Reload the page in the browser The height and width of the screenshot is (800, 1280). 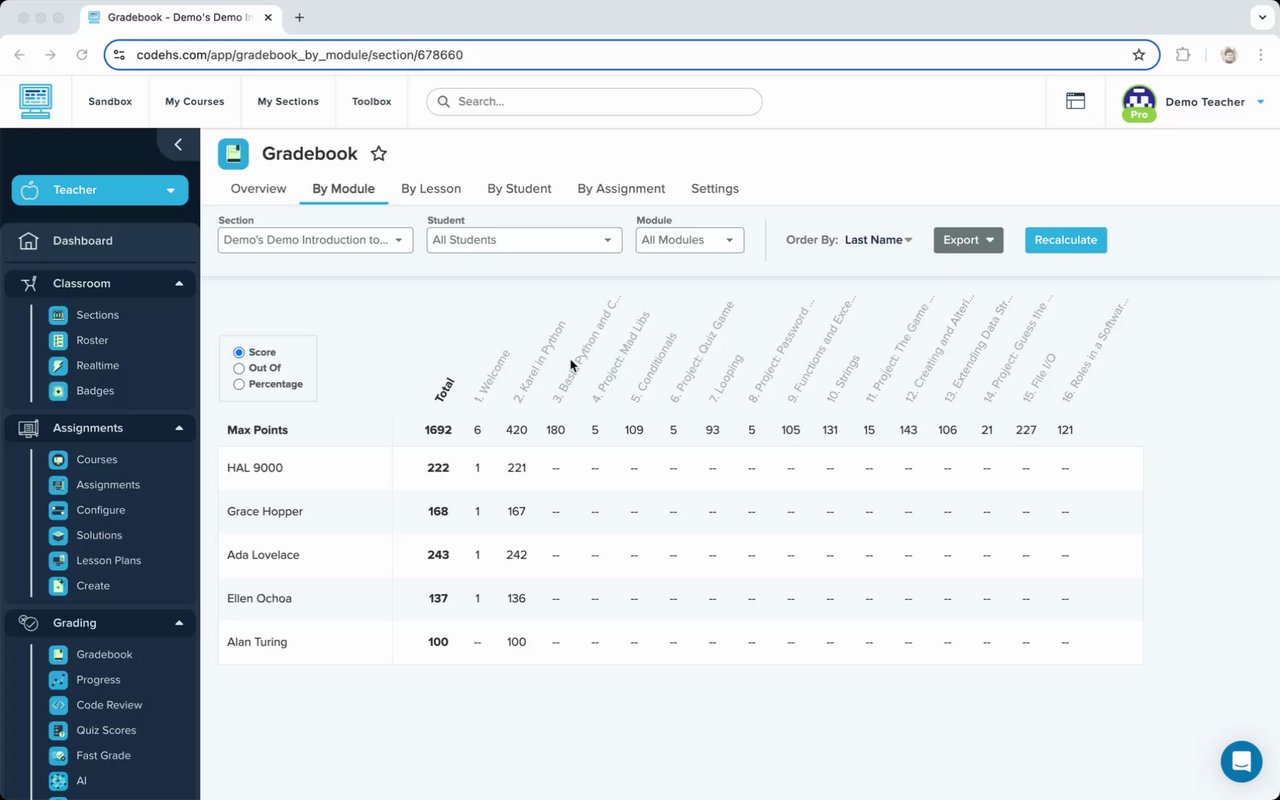82,55
